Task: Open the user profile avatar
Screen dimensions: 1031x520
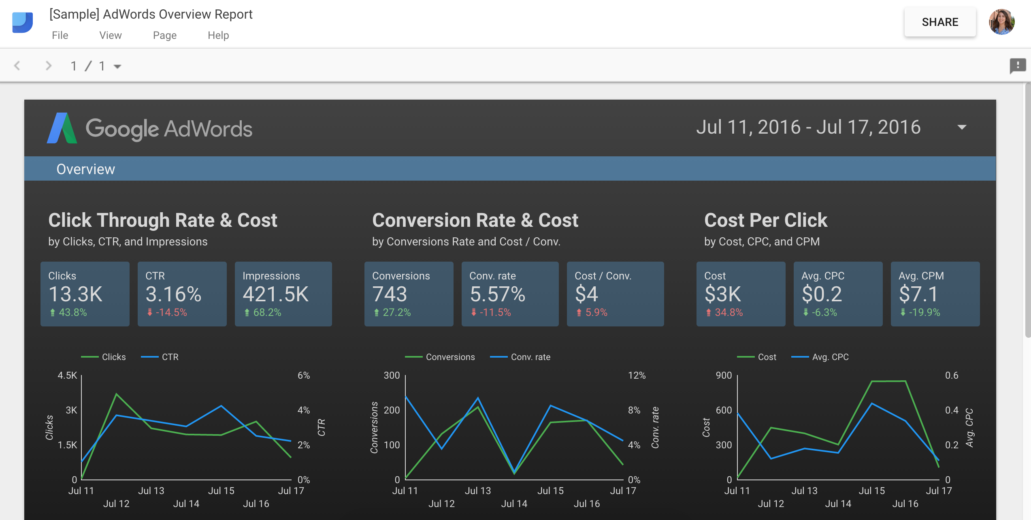Action: (x=1001, y=22)
